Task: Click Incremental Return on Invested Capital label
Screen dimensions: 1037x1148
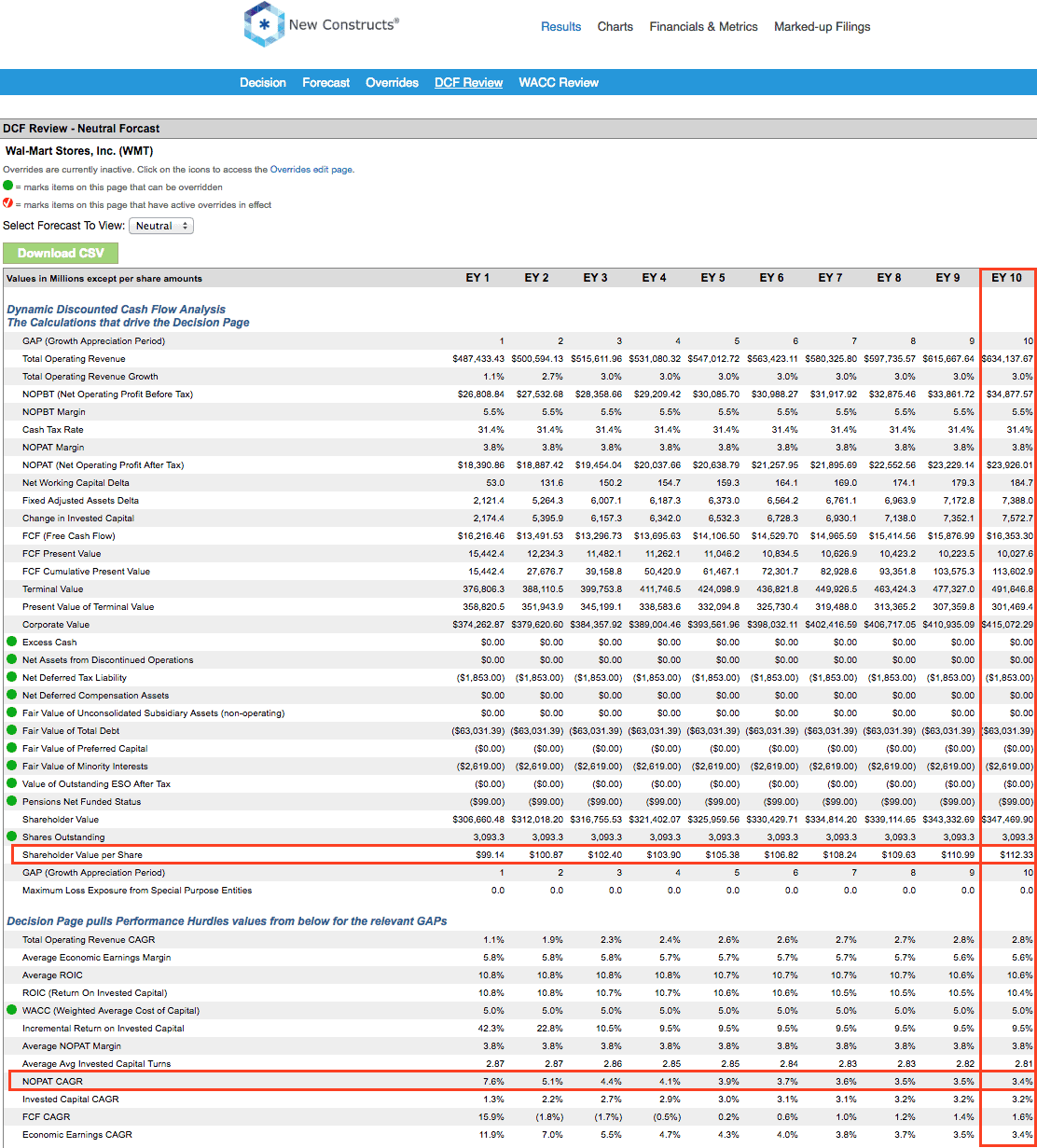Action: (104, 1029)
